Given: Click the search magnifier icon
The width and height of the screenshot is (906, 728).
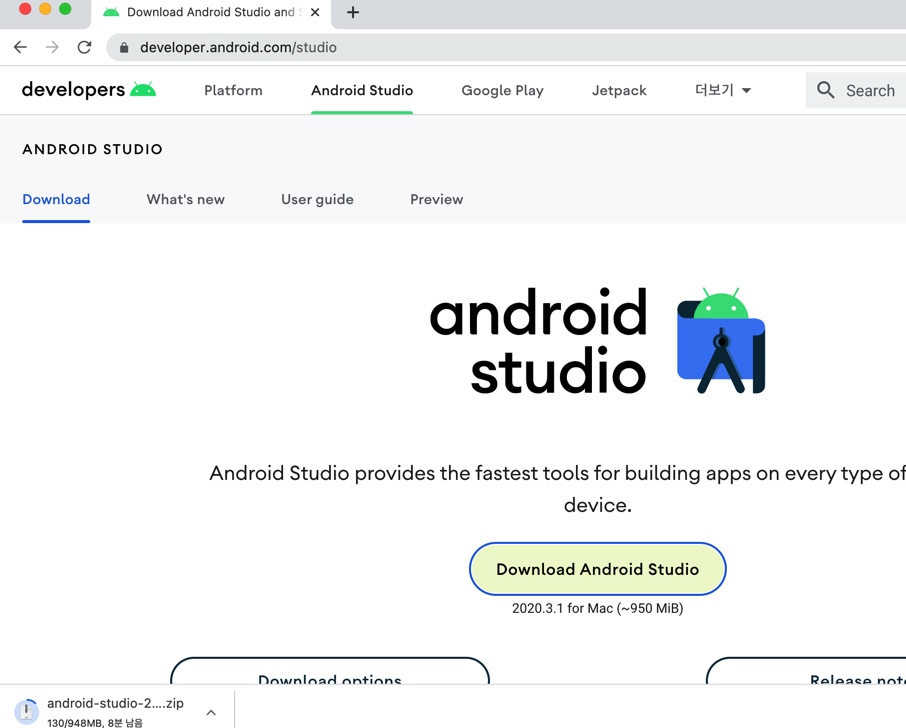Looking at the screenshot, I should pyautogui.click(x=826, y=90).
